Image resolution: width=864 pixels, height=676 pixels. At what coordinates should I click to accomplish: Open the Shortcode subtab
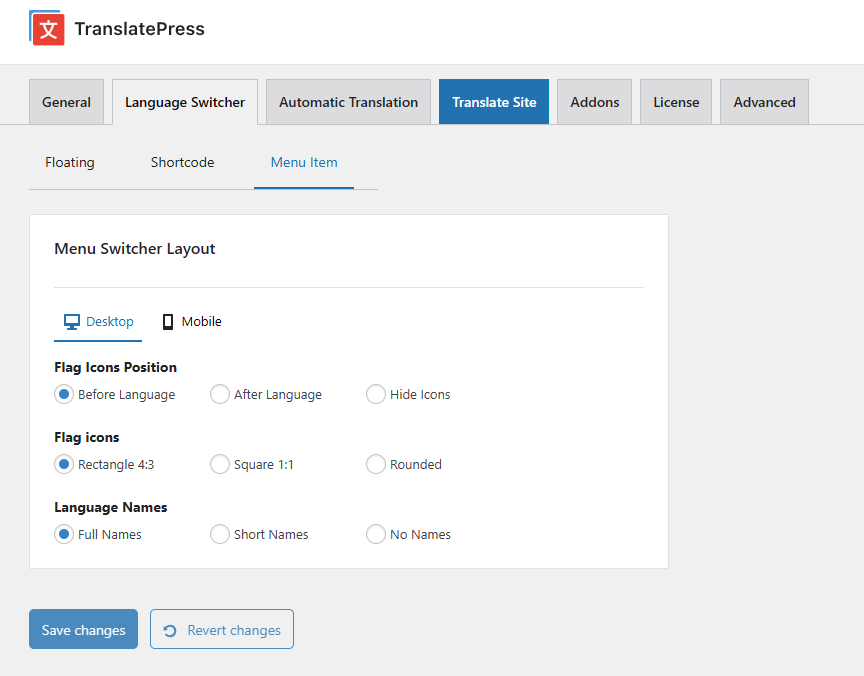coord(182,162)
